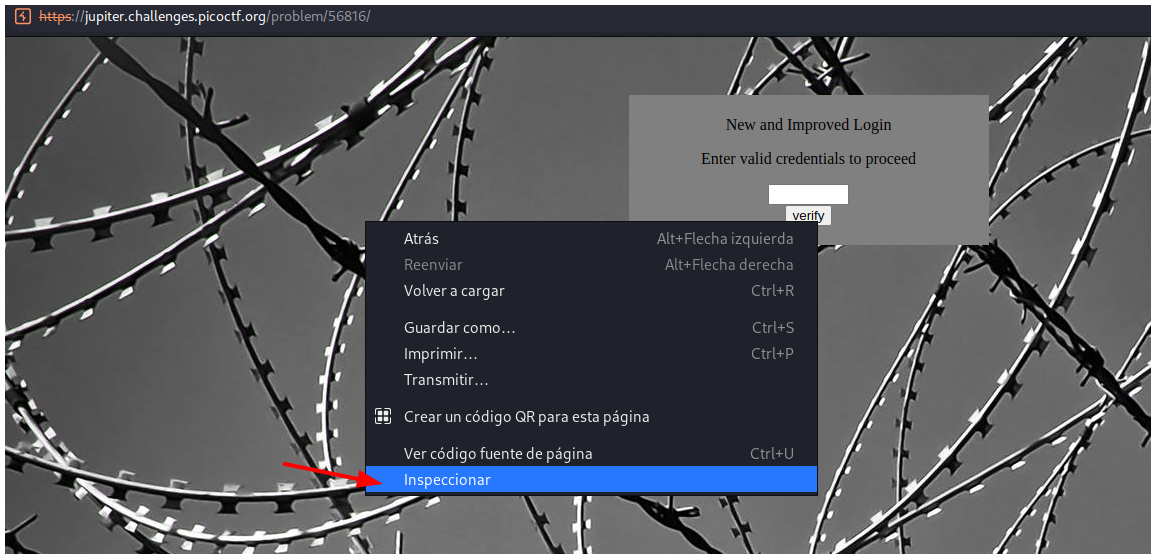Screen dimensions: 1156x559
Task: Click the Ctrl+S shortcut label
Action: tap(772, 328)
